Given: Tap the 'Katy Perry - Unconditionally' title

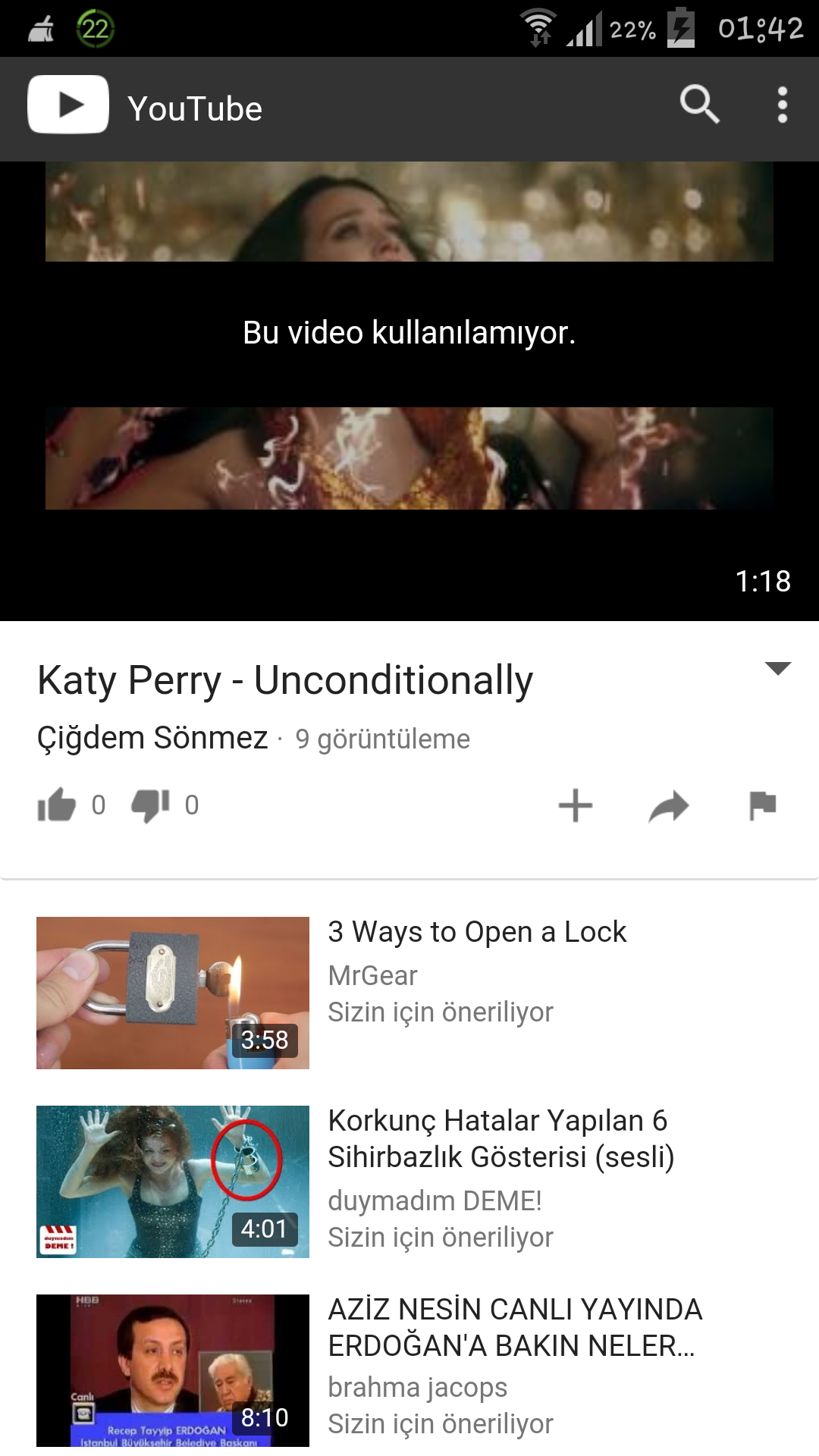Looking at the screenshot, I should tap(285, 680).
